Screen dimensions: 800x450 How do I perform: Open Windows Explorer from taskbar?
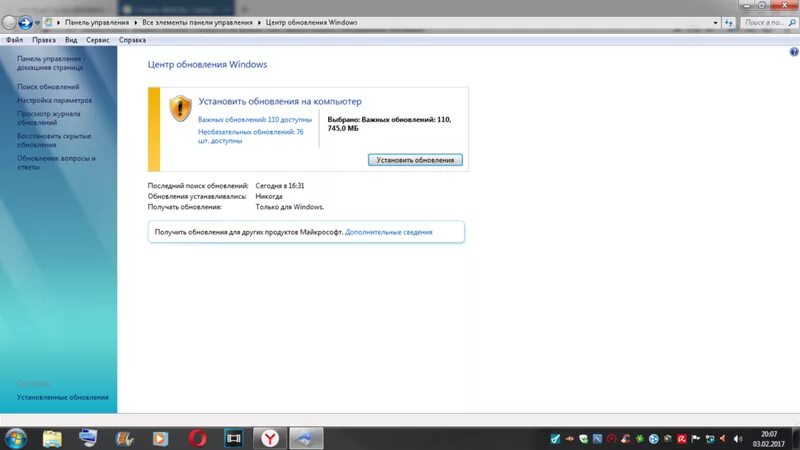click(x=52, y=438)
